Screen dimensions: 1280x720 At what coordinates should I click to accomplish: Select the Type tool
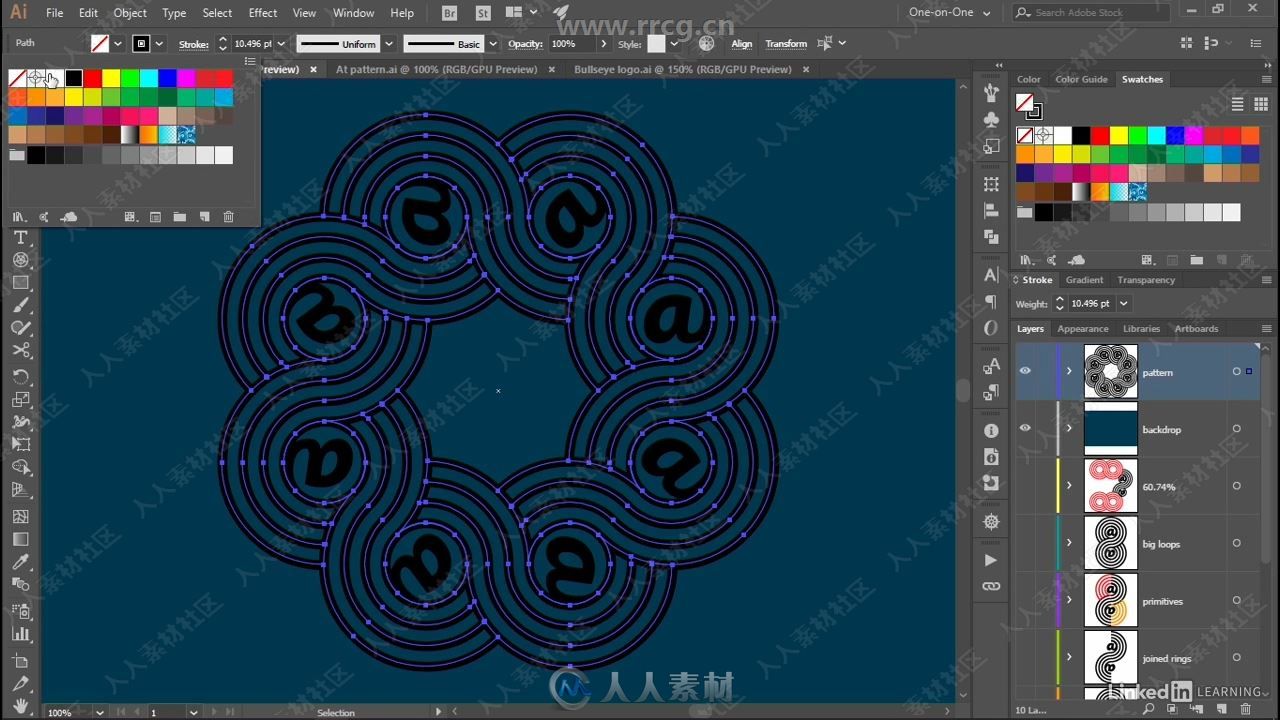pyautogui.click(x=20, y=237)
